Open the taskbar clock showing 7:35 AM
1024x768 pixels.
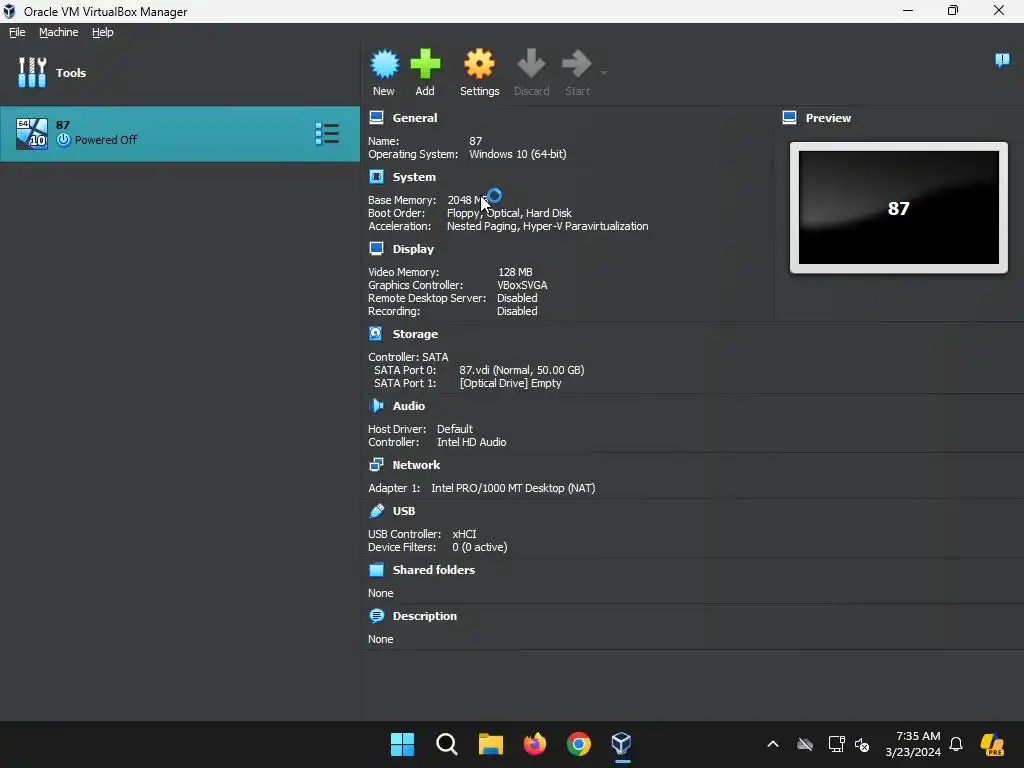[x=913, y=744]
